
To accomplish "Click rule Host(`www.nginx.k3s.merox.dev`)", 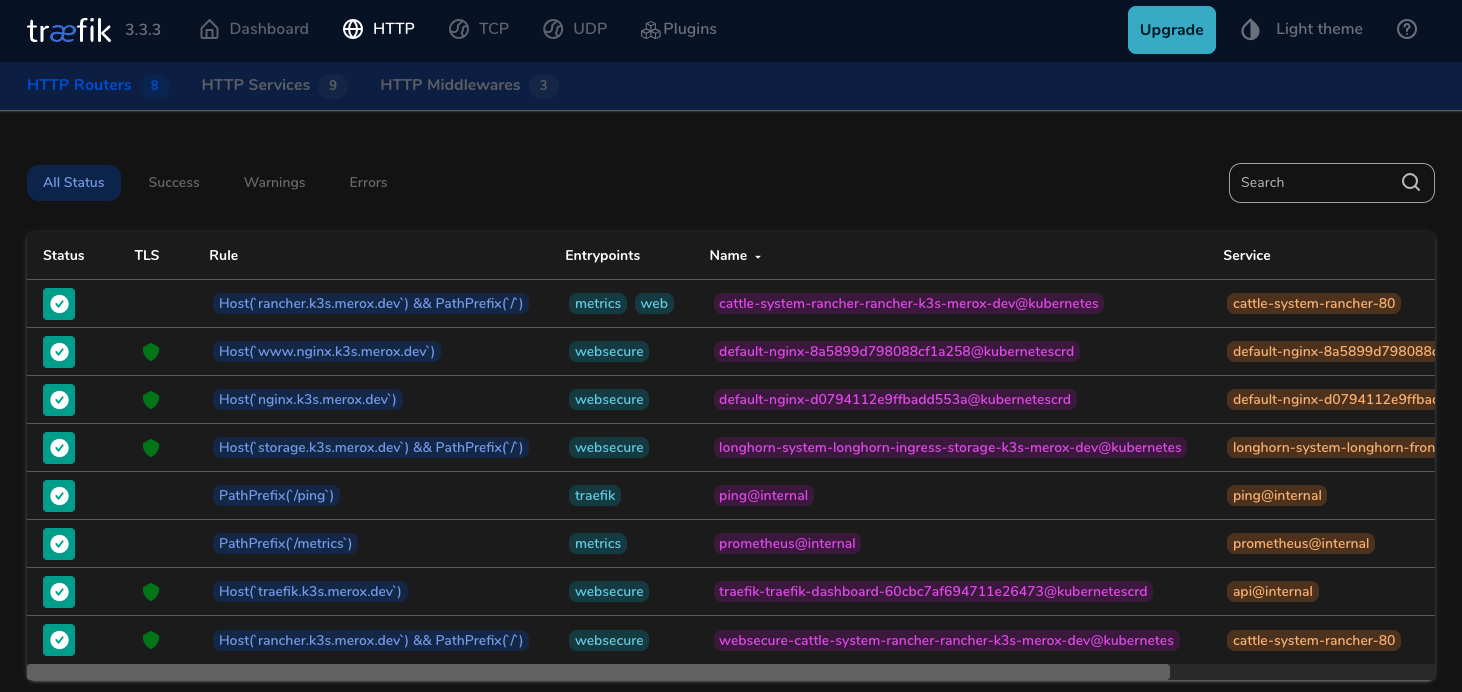I will [328, 351].
